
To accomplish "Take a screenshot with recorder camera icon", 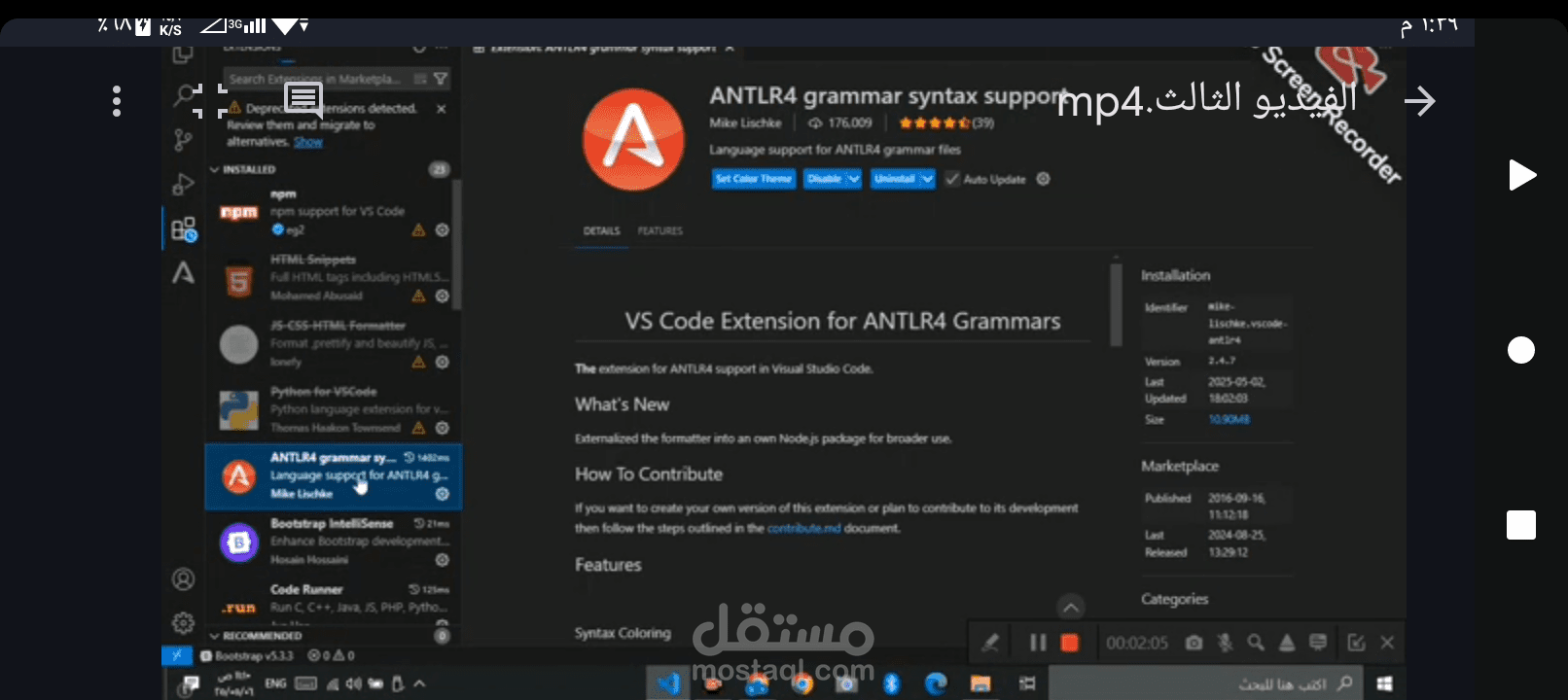I will (x=1194, y=643).
